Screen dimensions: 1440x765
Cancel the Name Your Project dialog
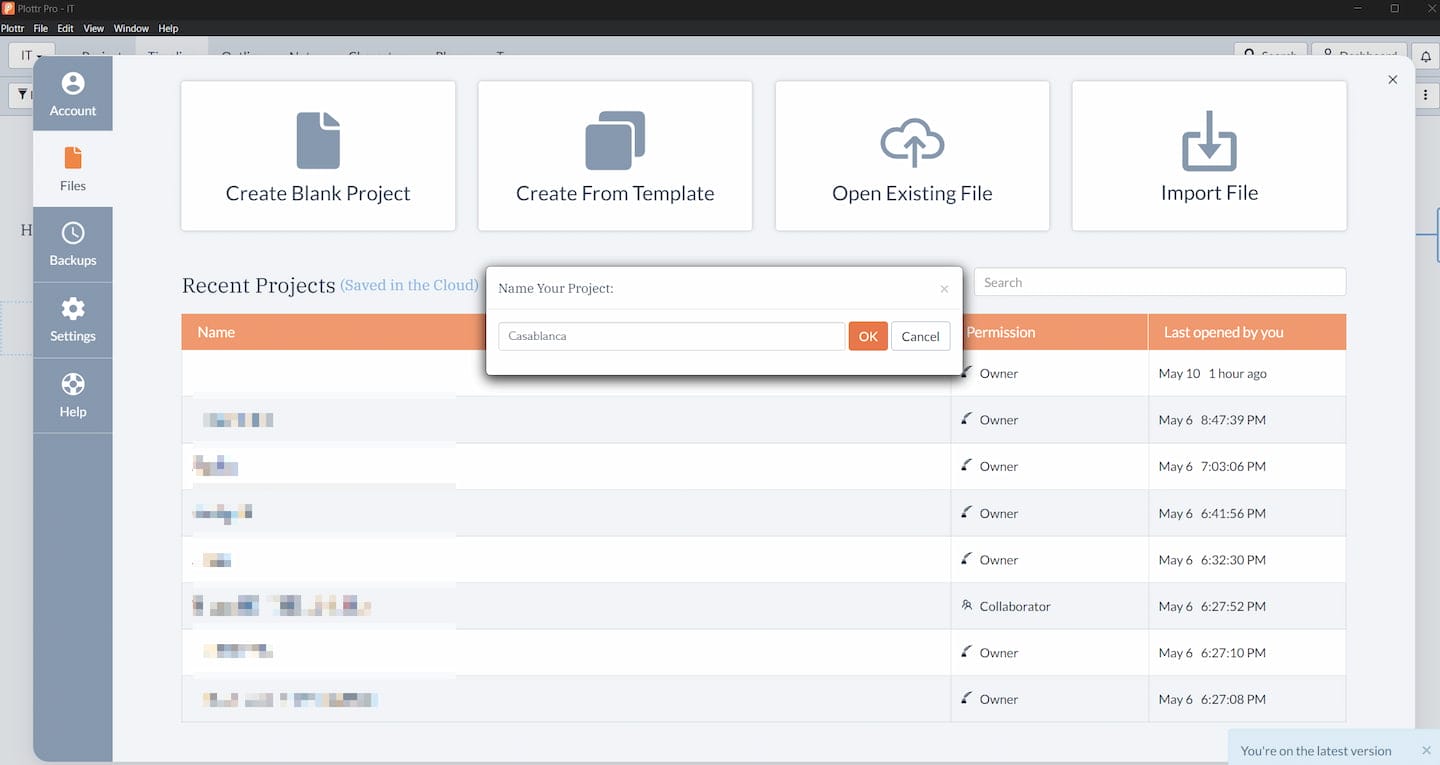pyautogui.click(x=920, y=336)
